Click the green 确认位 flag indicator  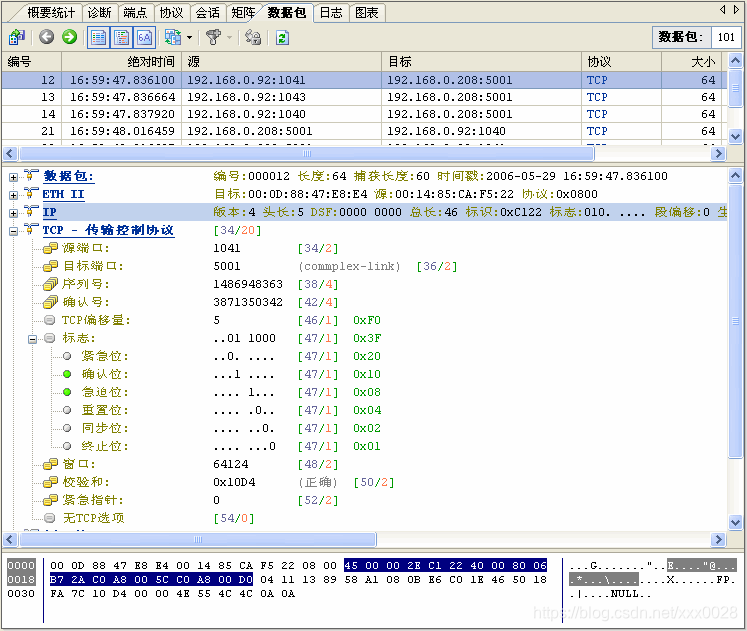click(x=67, y=374)
